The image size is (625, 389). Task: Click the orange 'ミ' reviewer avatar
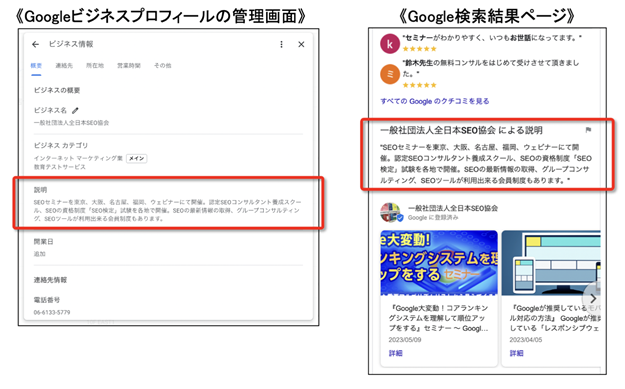pos(390,74)
